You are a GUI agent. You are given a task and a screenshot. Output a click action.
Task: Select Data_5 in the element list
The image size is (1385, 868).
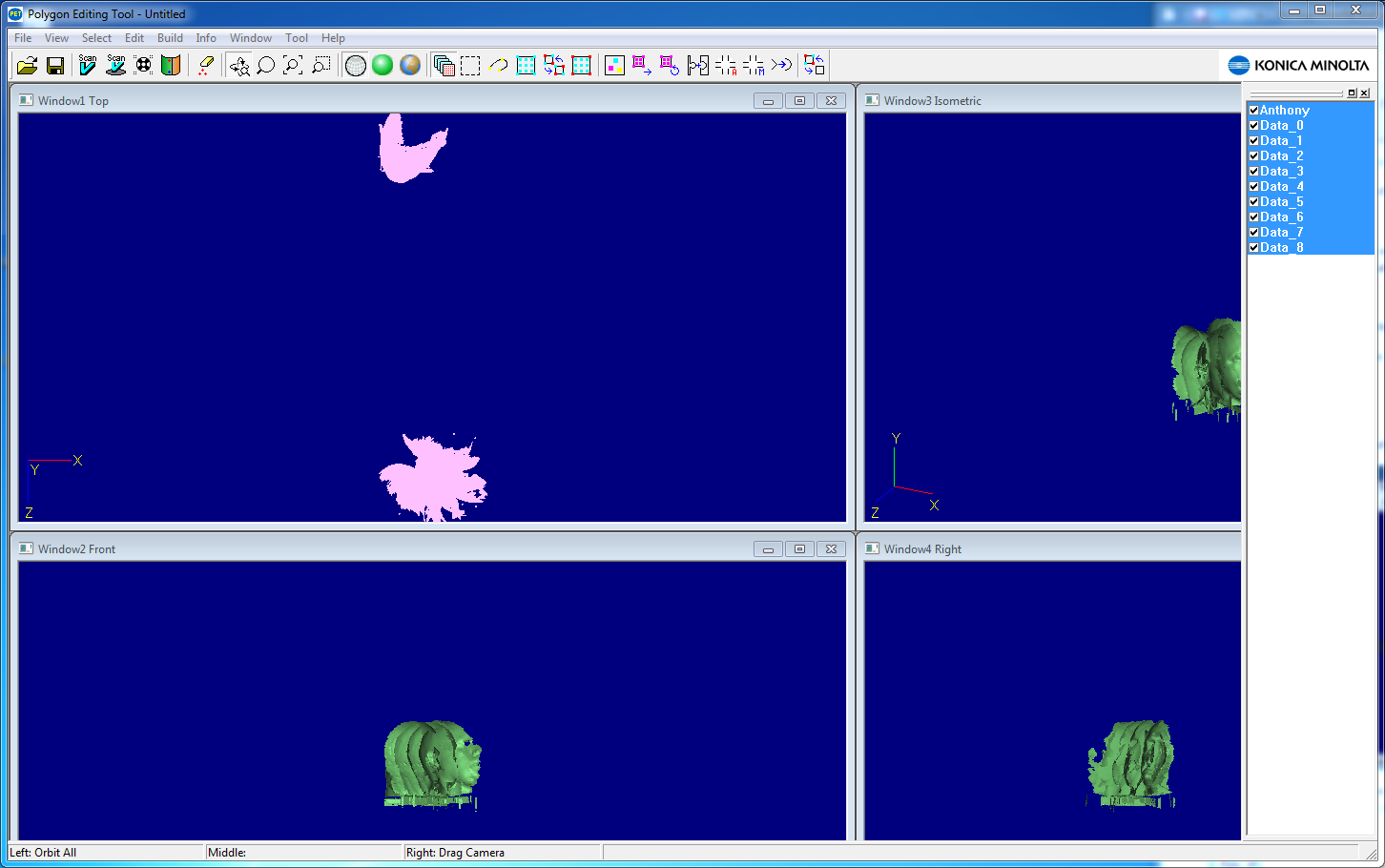coord(1281,202)
